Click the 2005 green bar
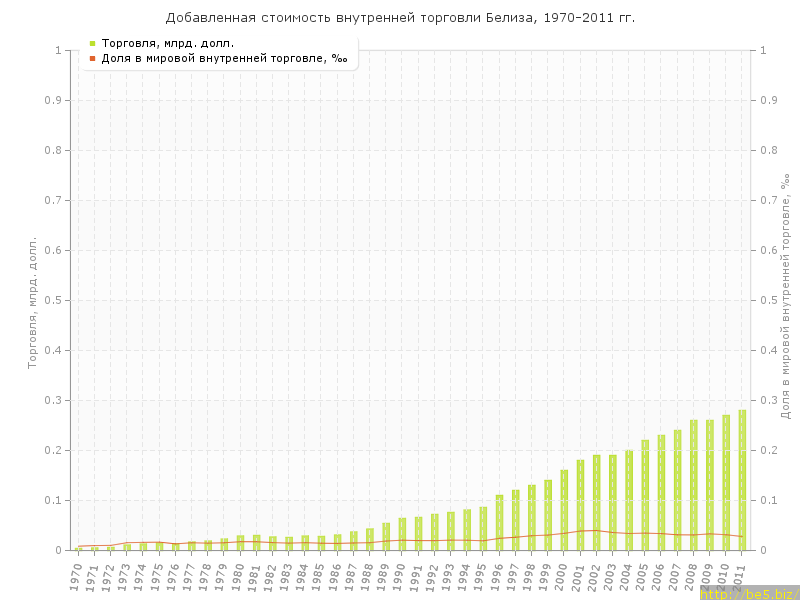800x600 pixels. pos(645,495)
